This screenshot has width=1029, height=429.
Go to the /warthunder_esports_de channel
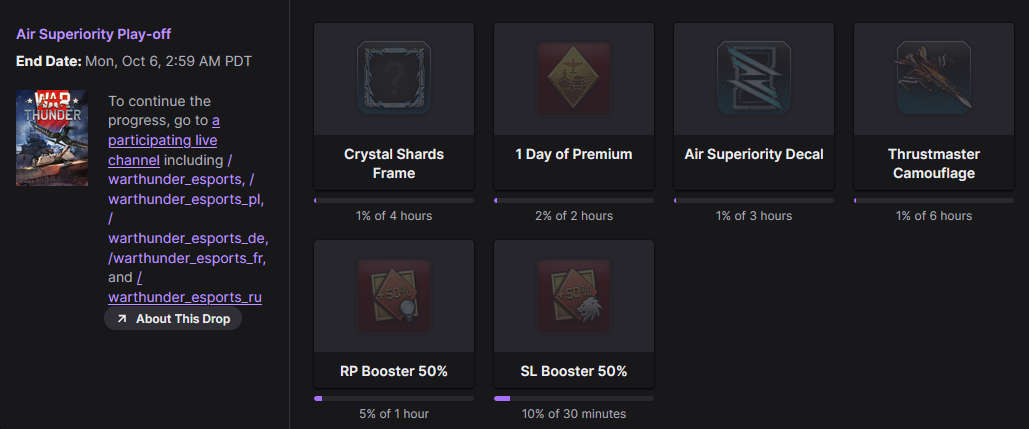pos(188,240)
